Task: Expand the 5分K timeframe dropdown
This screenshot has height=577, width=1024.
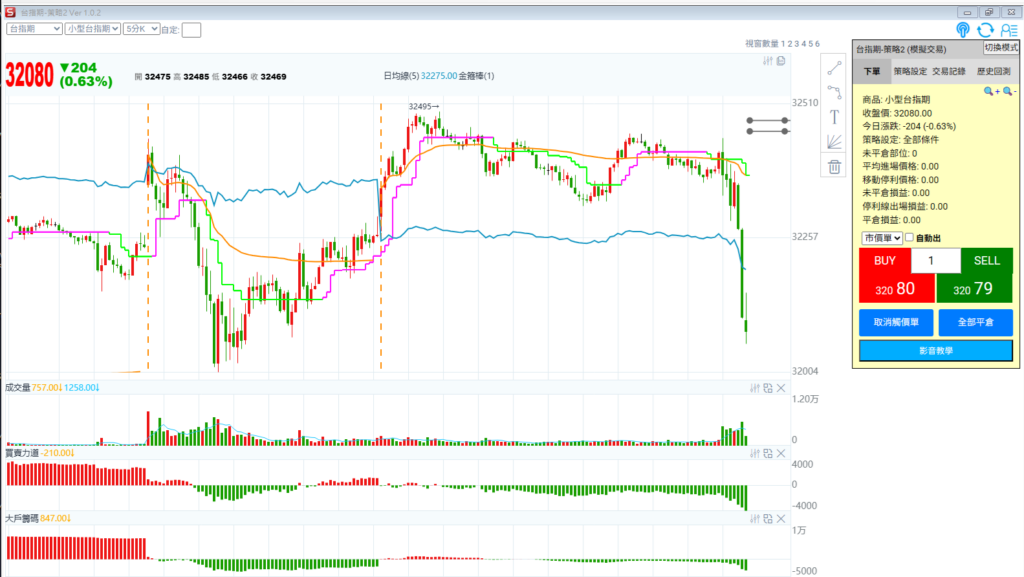Action: click(140, 29)
